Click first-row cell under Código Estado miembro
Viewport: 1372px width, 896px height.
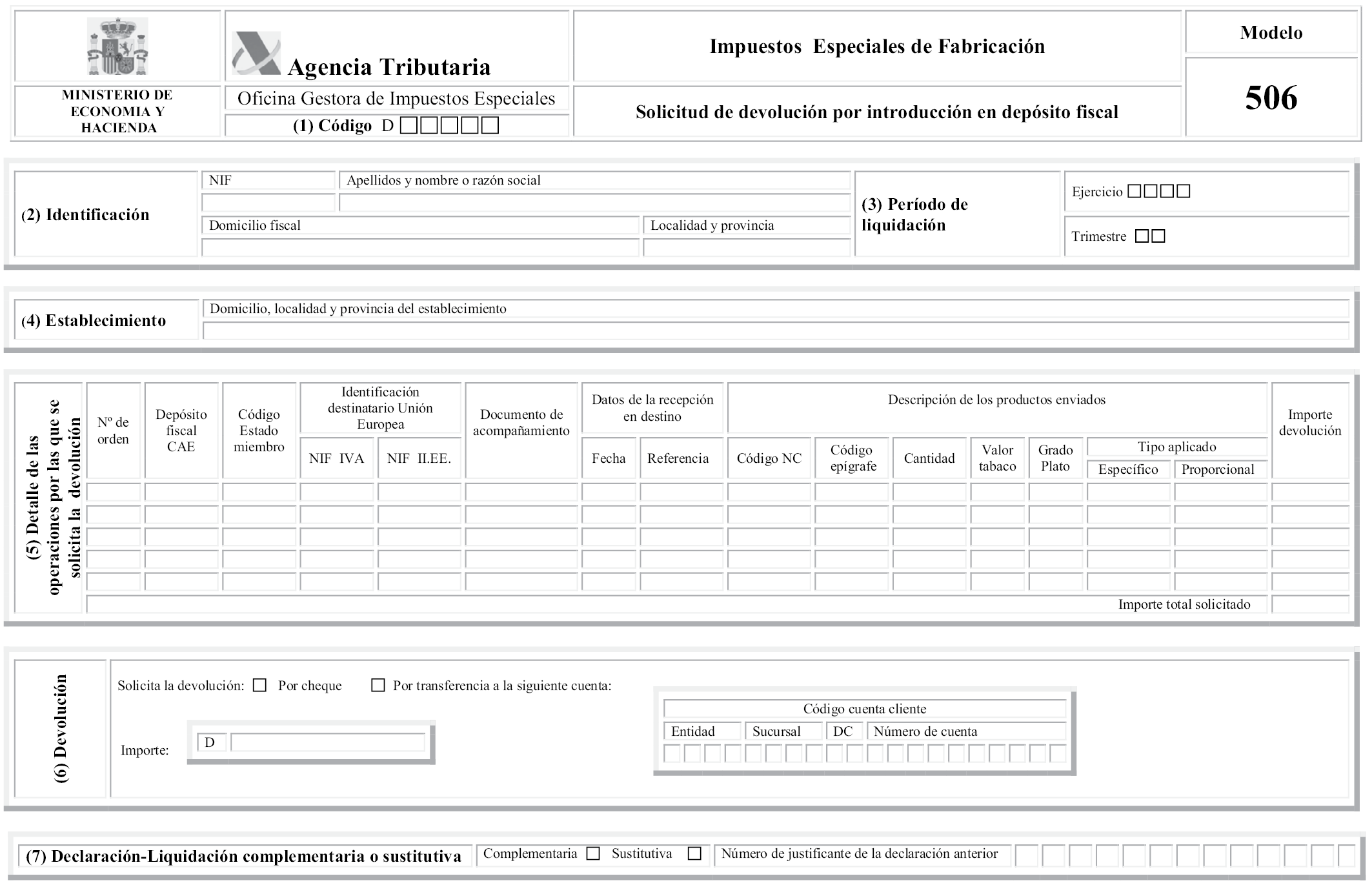tap(259, 492)
